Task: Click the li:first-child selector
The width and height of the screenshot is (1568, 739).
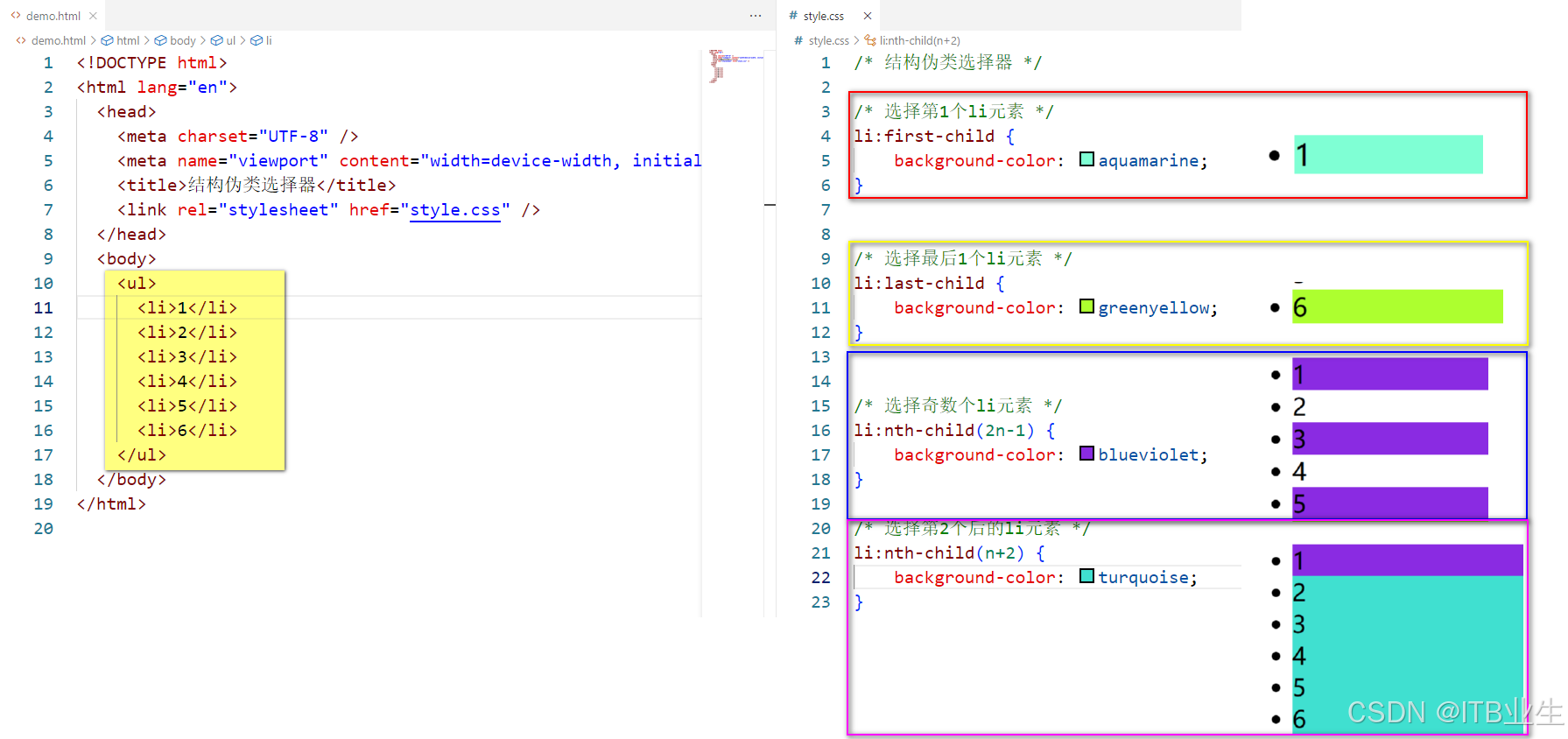Action: (925, 137)
